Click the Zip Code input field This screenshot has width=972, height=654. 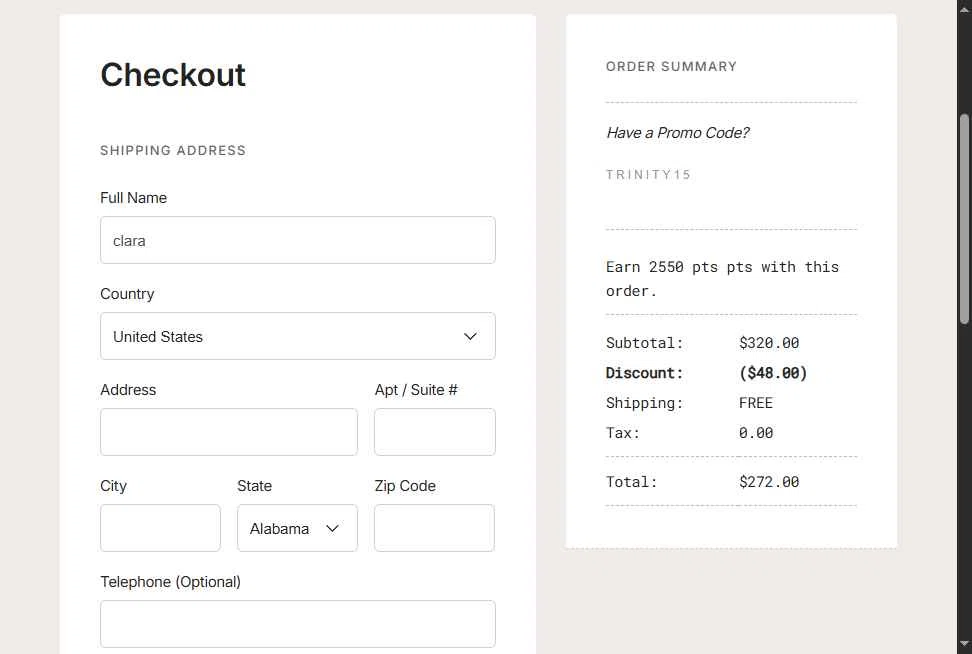pos(435,528)
